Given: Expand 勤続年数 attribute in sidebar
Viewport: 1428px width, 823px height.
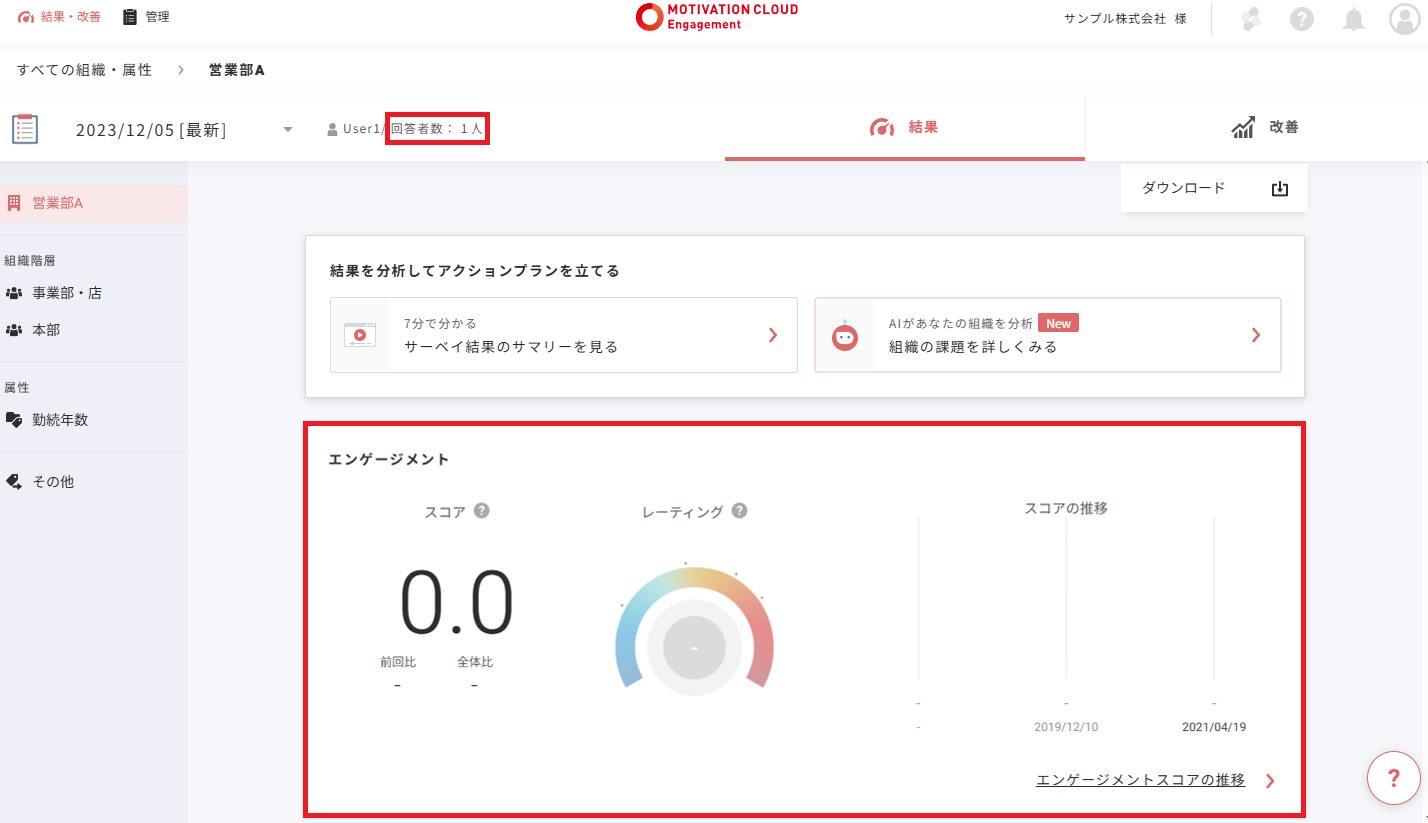Looking at the screenshot, I should 60,420.
